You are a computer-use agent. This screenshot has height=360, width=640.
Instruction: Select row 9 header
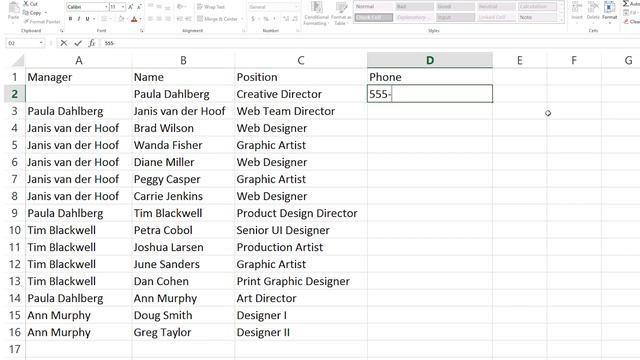14,213
